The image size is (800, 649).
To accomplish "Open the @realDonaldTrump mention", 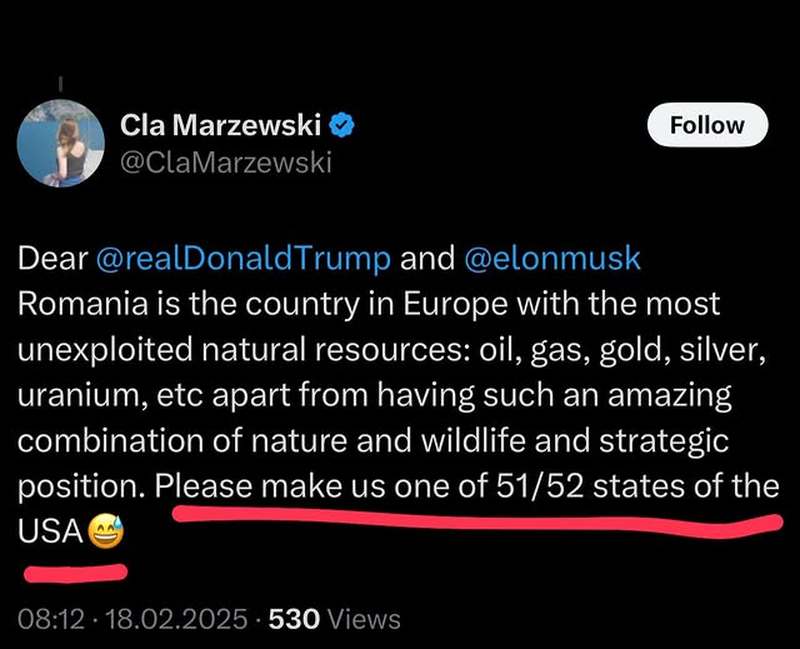I will [x=244, y=258].
